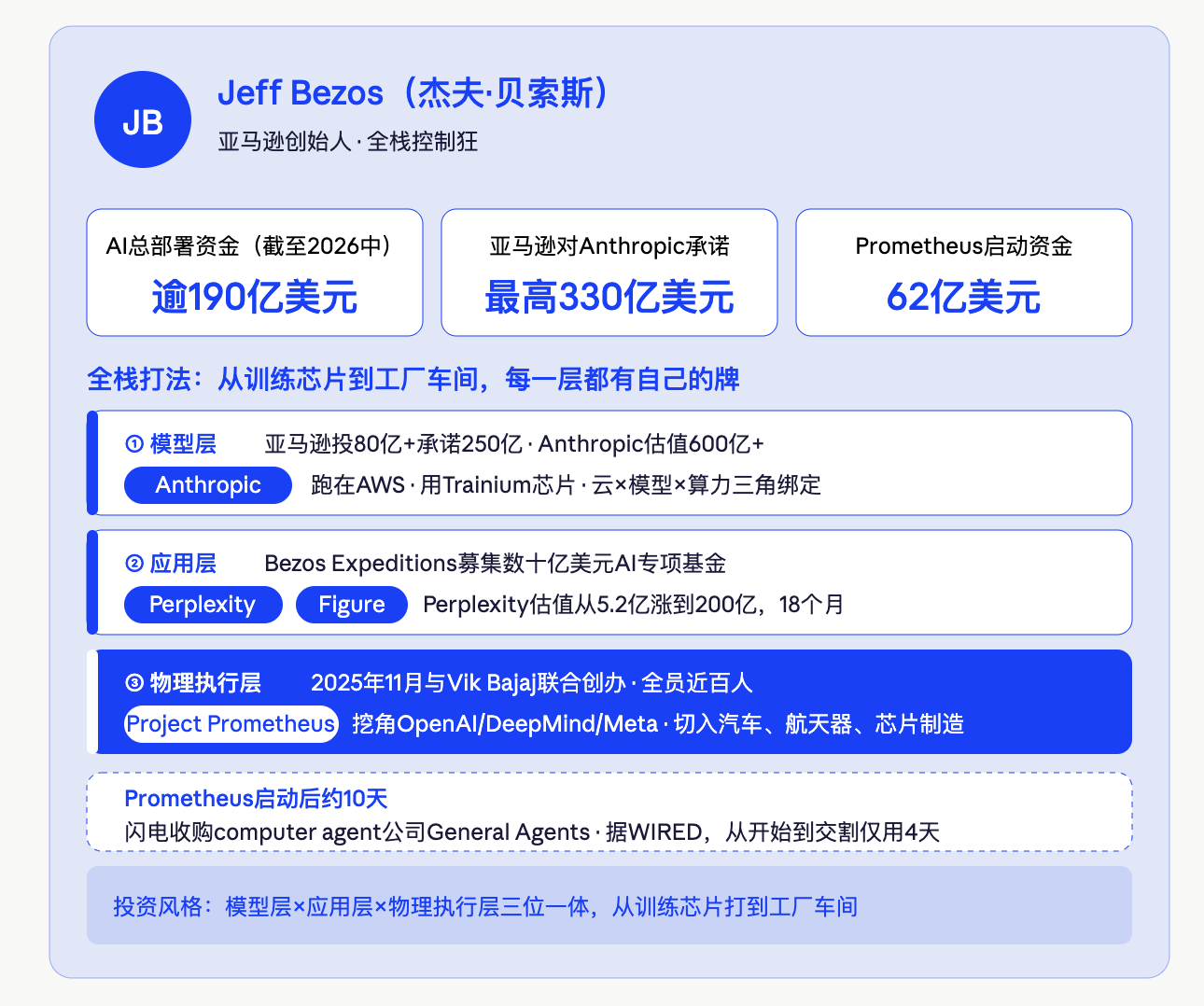The height and width of the screenshot is (1006, 1204).
Task: Select the Anthropic pill tag
Action: 208,485
